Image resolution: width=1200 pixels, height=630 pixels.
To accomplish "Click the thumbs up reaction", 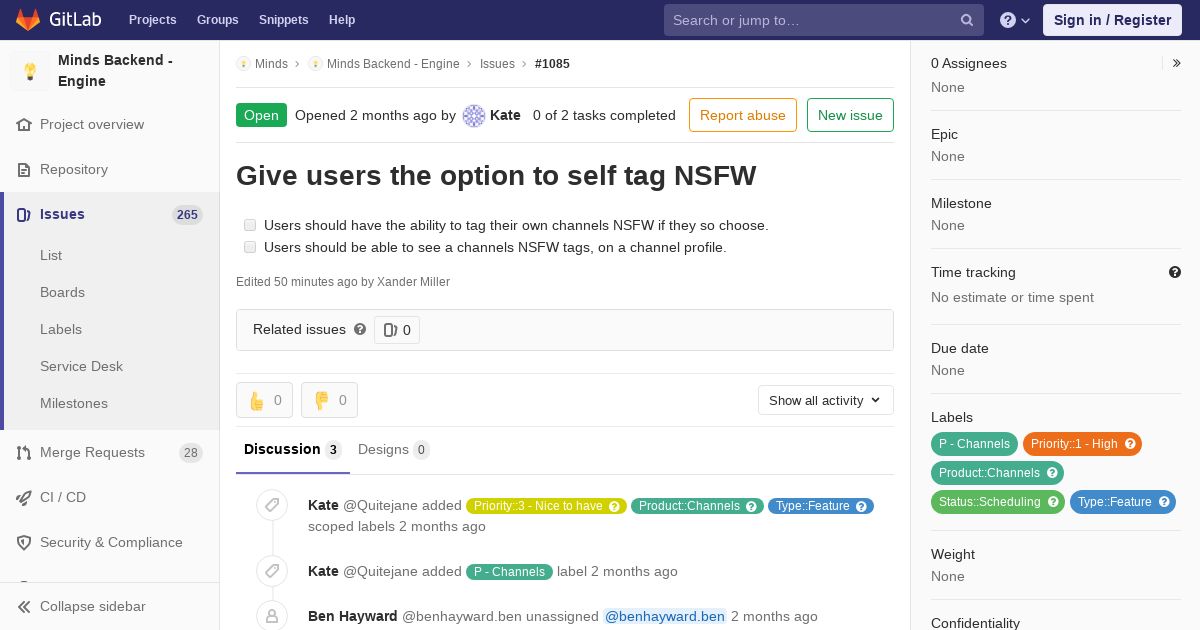I will click(x=264, y=400).
